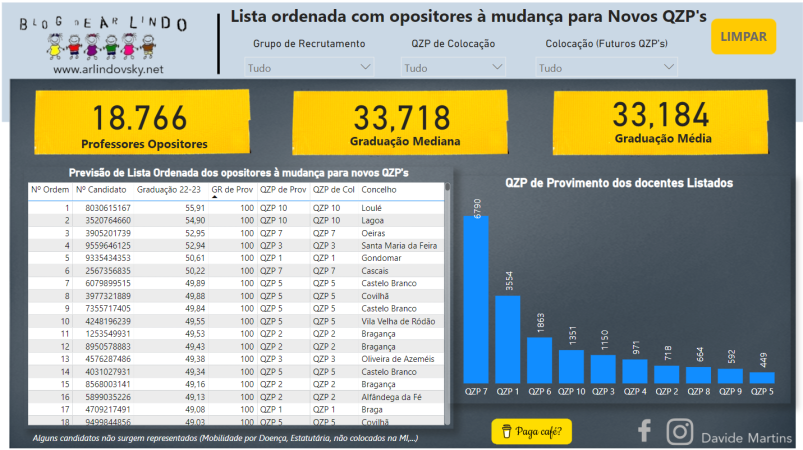Click the QZP de Prov column header

(283, 189)
